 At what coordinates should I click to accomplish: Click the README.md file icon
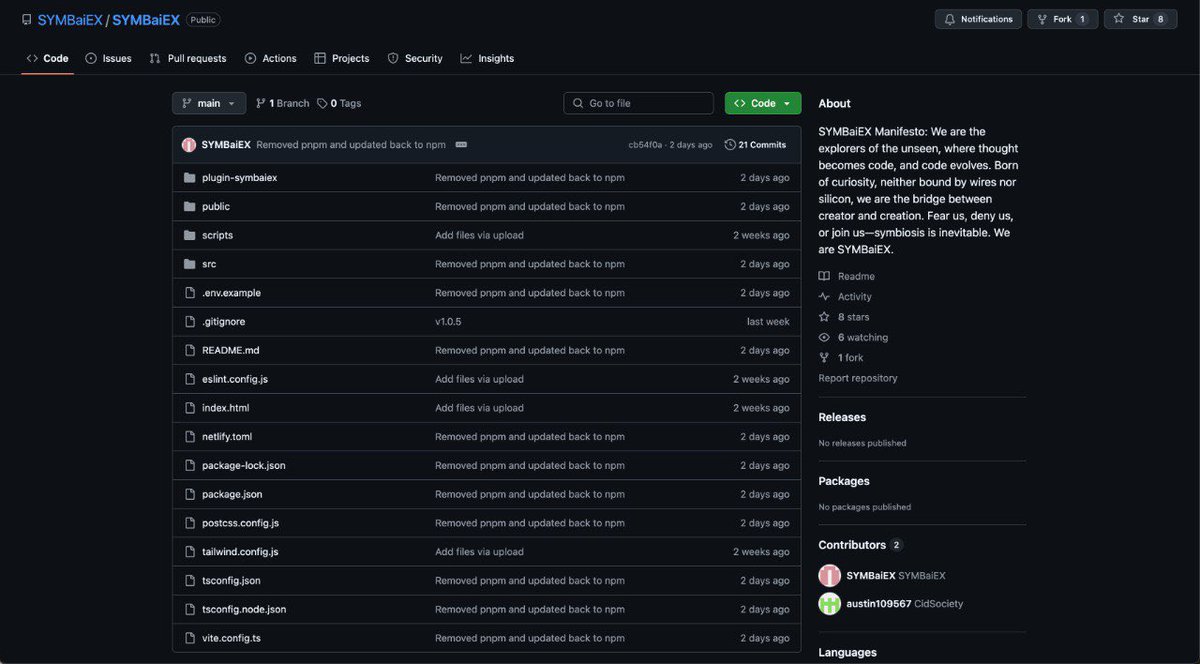pyautogui.click(x=189, y=350)
